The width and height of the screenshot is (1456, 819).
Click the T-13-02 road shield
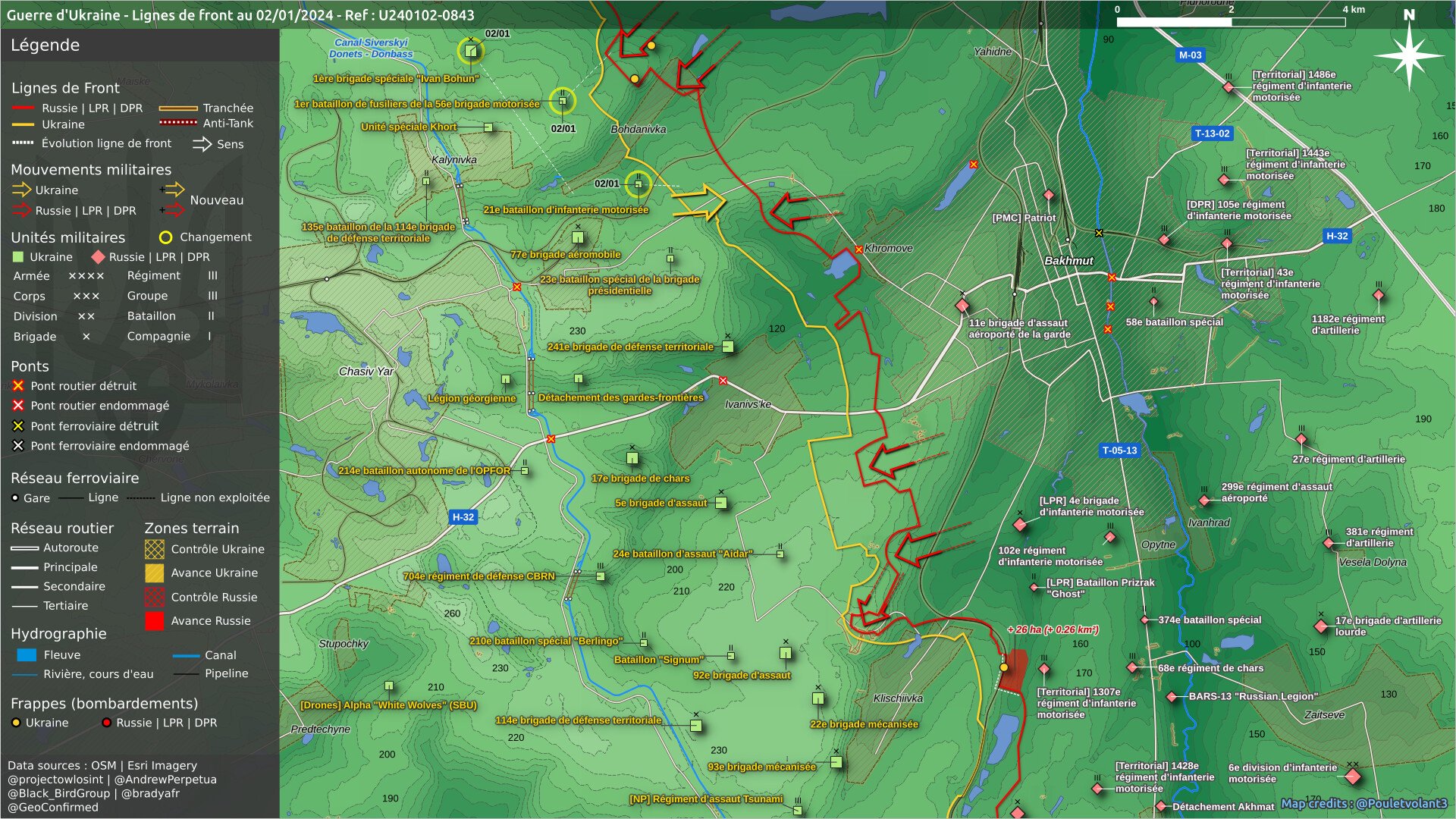pos(1212,133)
